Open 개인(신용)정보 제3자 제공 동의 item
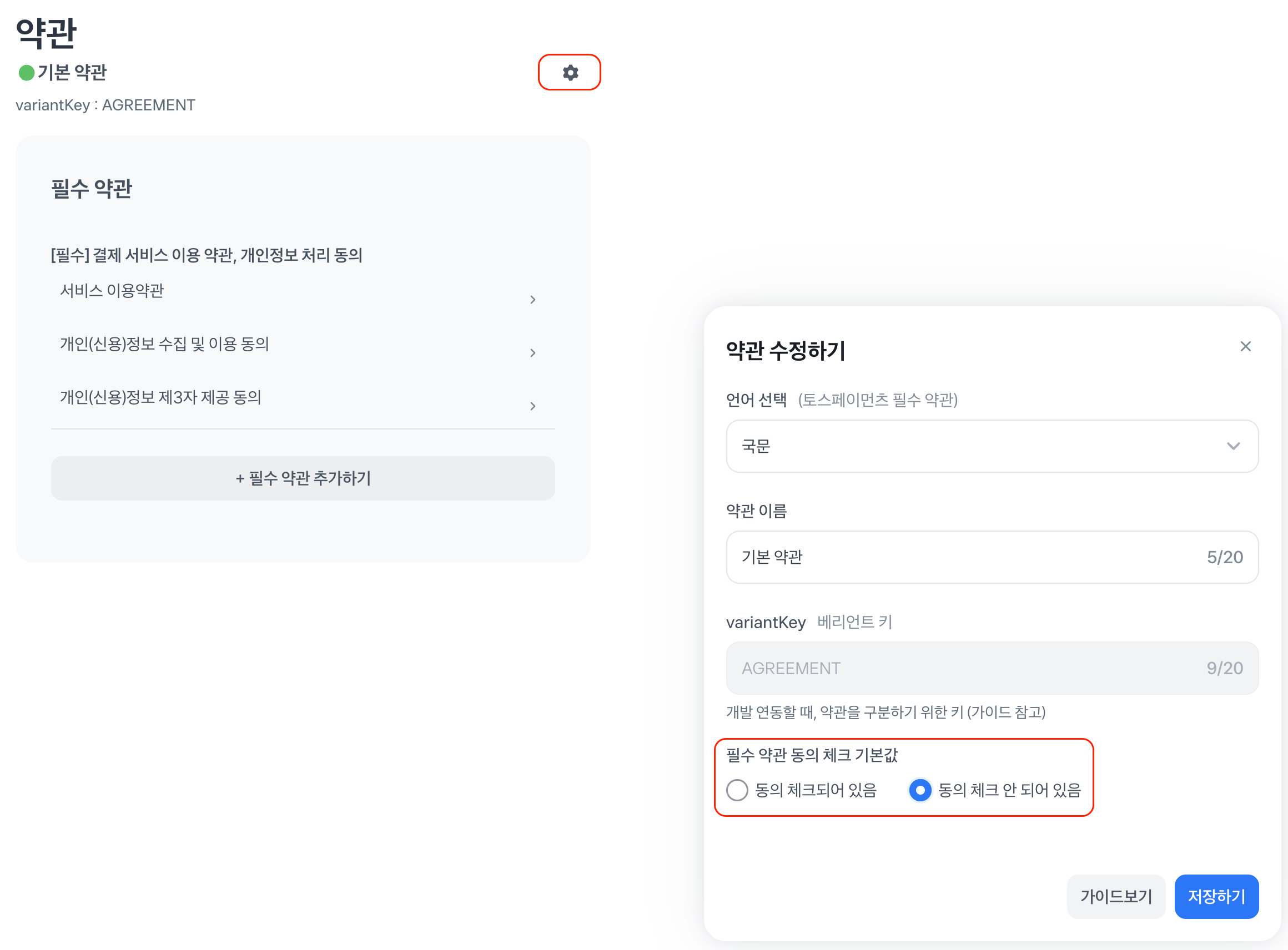Image resolution: width=1288 pixels, height=950 pixels. [x=160, y=397]
